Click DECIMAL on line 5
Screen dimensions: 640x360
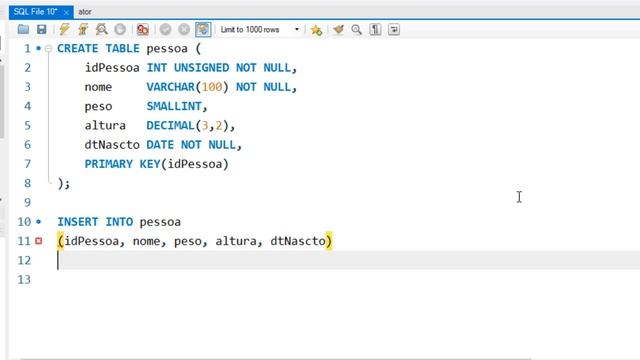click(x=170, y=125)
